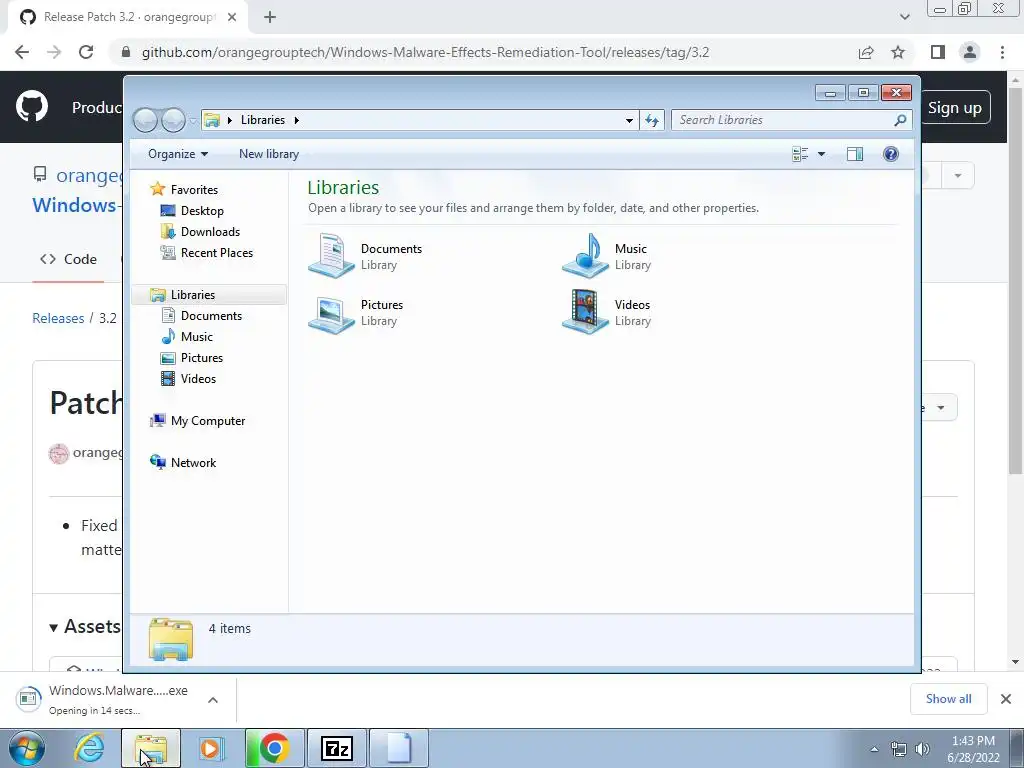Open Chrome profile avatar
Viewport: 1024px width, 768px height.
click(x=970, y=52)
